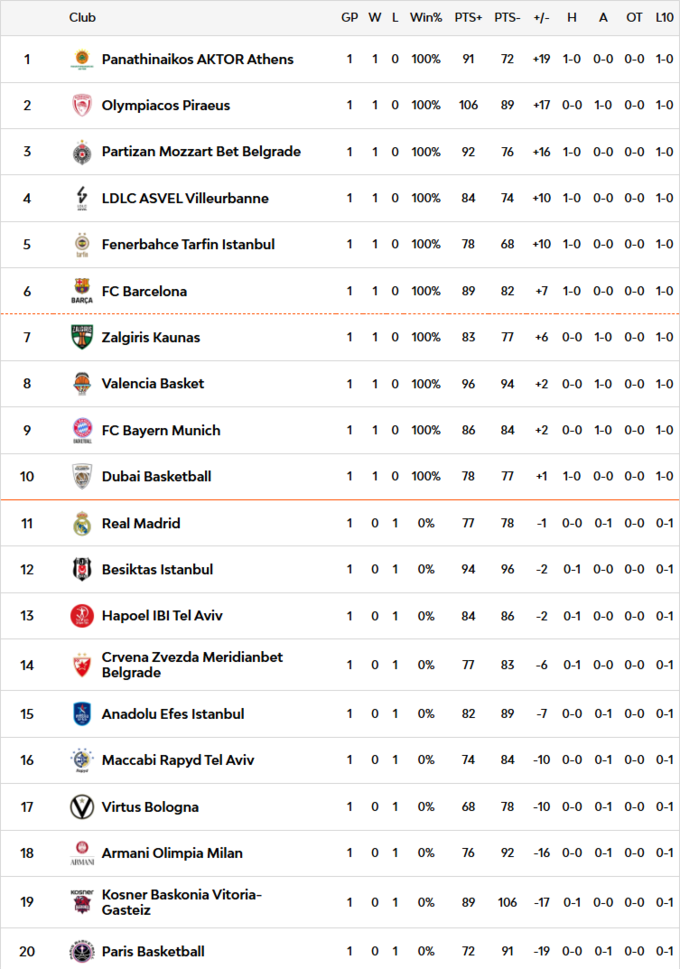Click the Real Madrid crest
Screen dimensions: 680x969
(x=82, y=523)
